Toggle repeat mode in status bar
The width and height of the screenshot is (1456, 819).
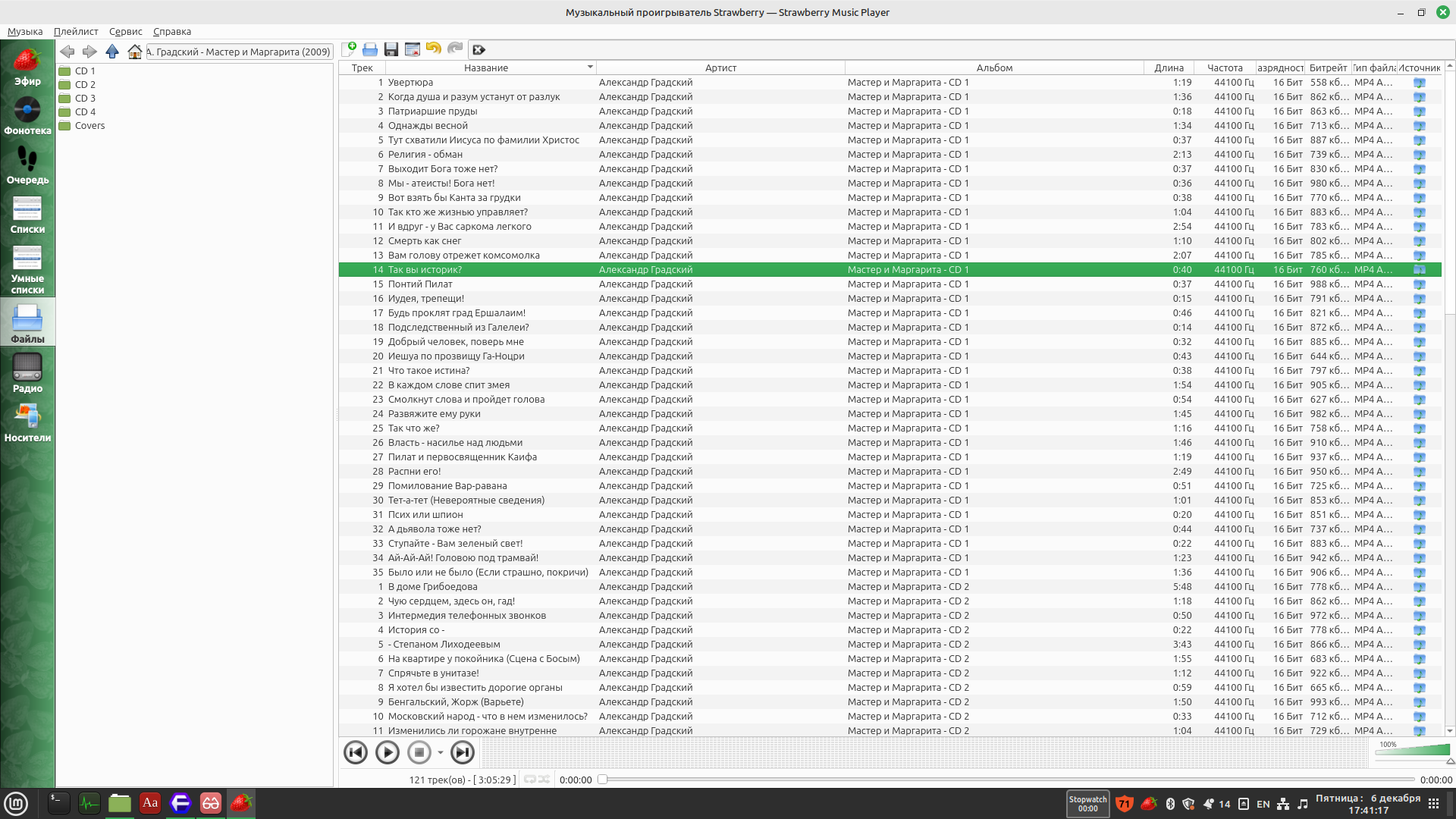[530, 780]
